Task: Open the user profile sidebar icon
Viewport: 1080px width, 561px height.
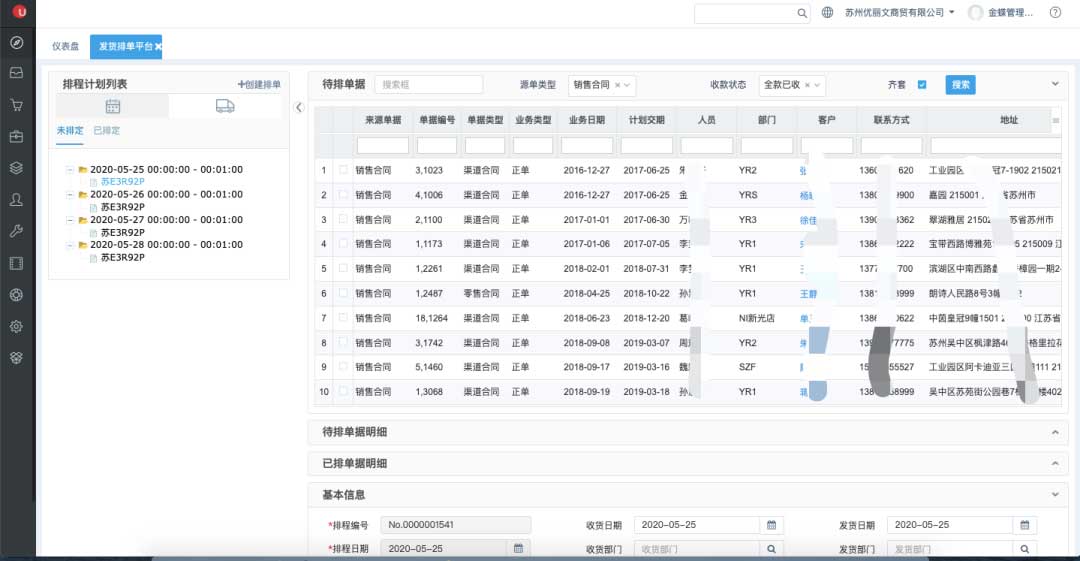Action: click(17, 199)
